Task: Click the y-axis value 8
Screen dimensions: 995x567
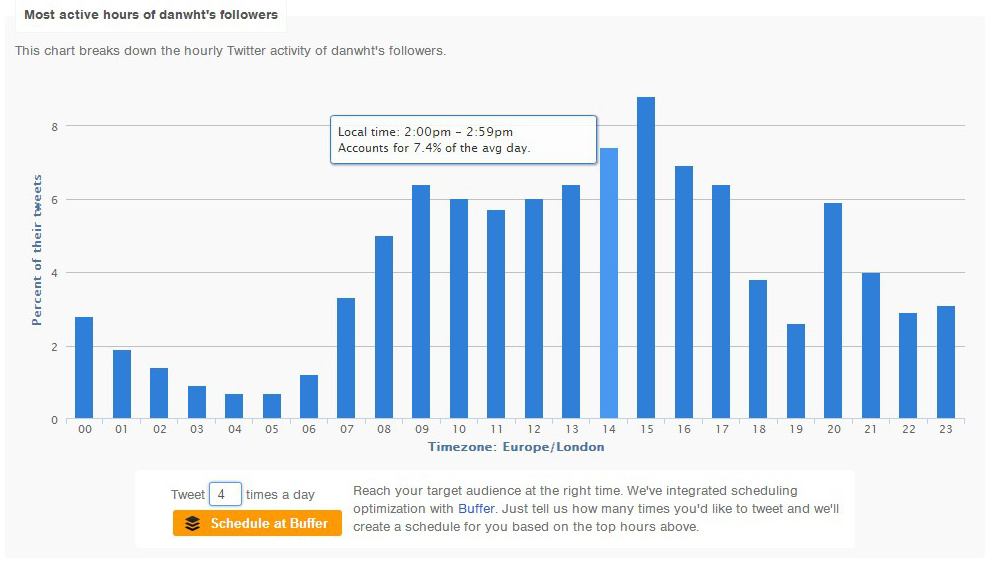Action: (55, 127)
